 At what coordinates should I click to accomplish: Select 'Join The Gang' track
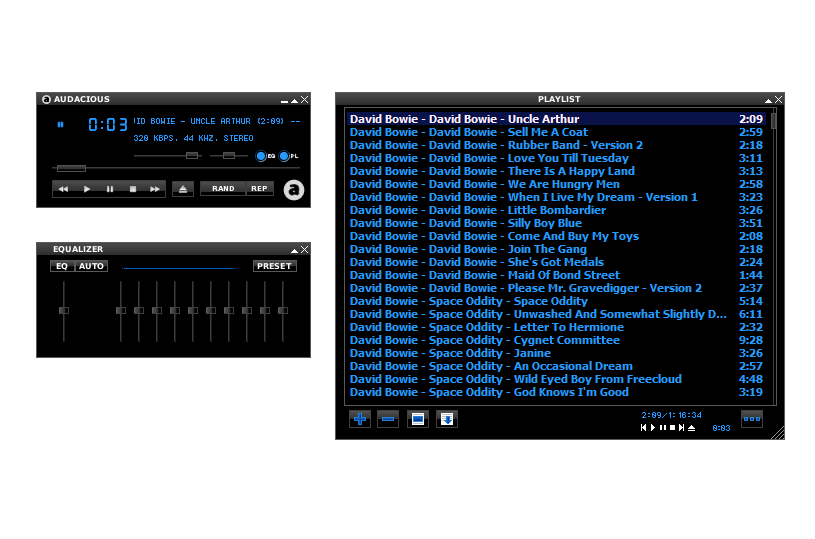point(556,249)
